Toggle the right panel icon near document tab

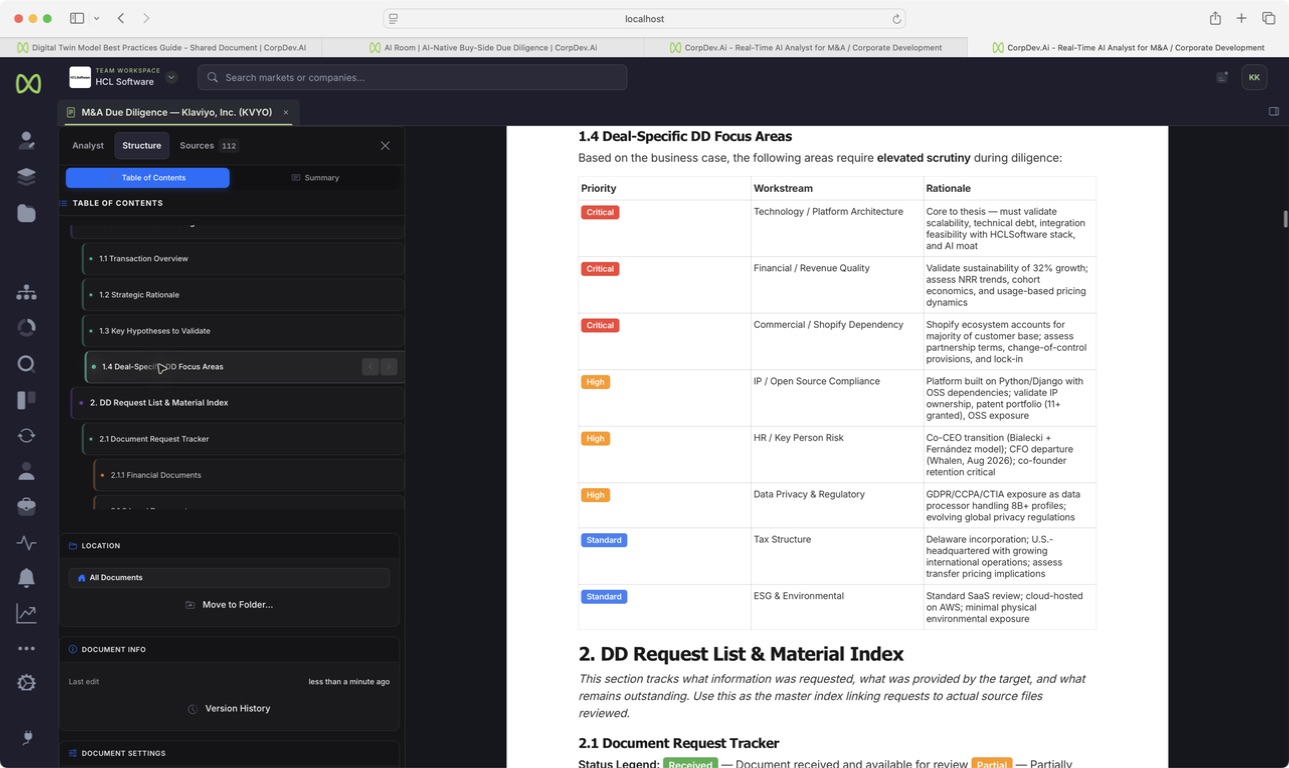1274,112
